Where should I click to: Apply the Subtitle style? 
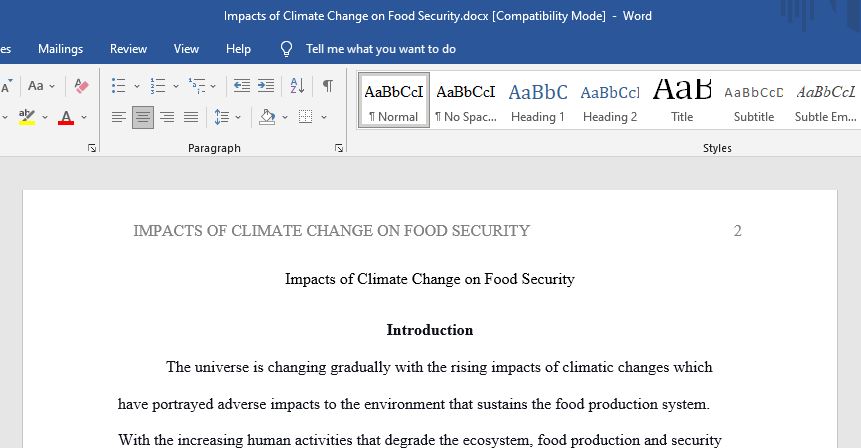pos(754,101)
